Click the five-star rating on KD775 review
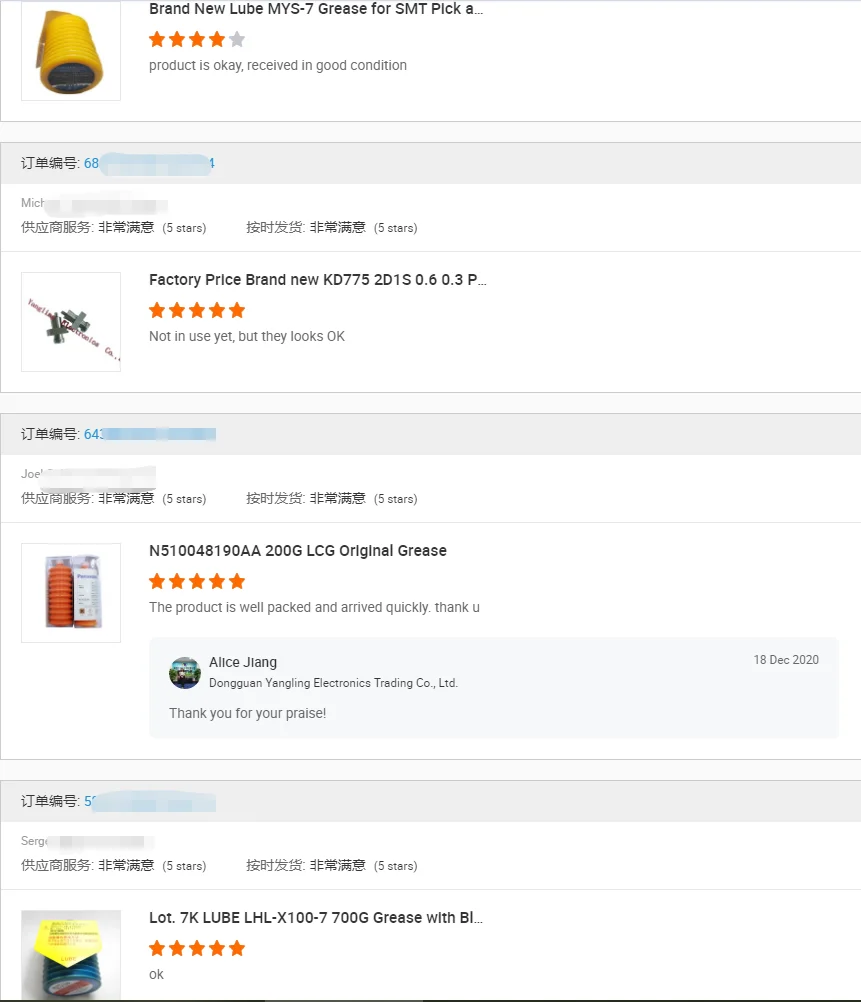Viewport: 861px width, 1002px height. pos(197,311)
